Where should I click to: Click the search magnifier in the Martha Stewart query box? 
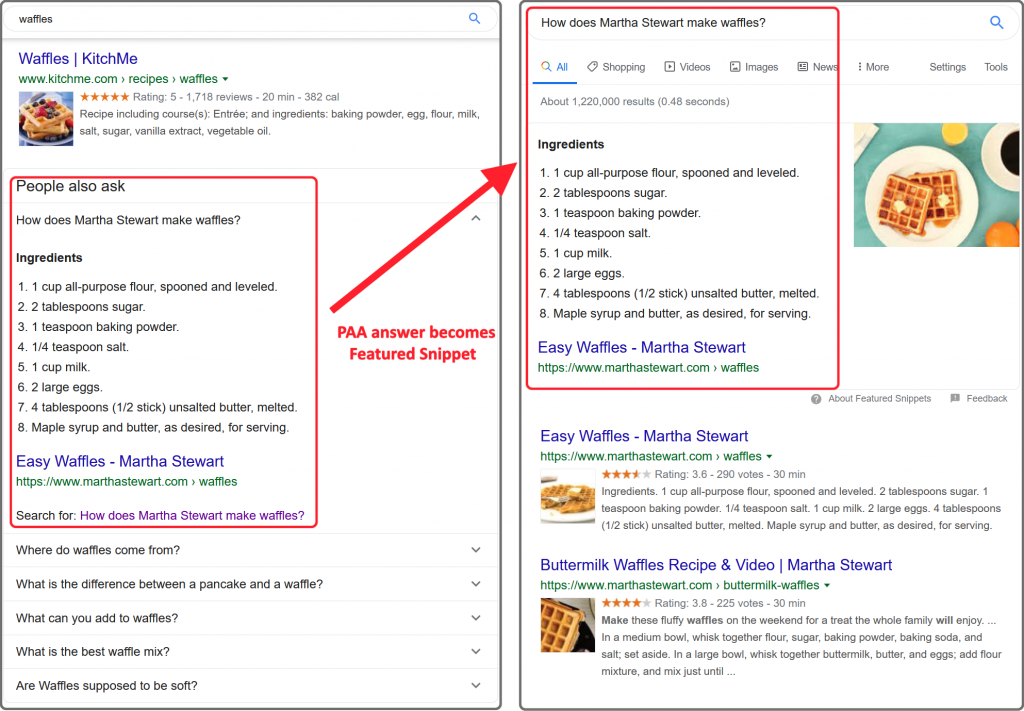pos(996,22)
